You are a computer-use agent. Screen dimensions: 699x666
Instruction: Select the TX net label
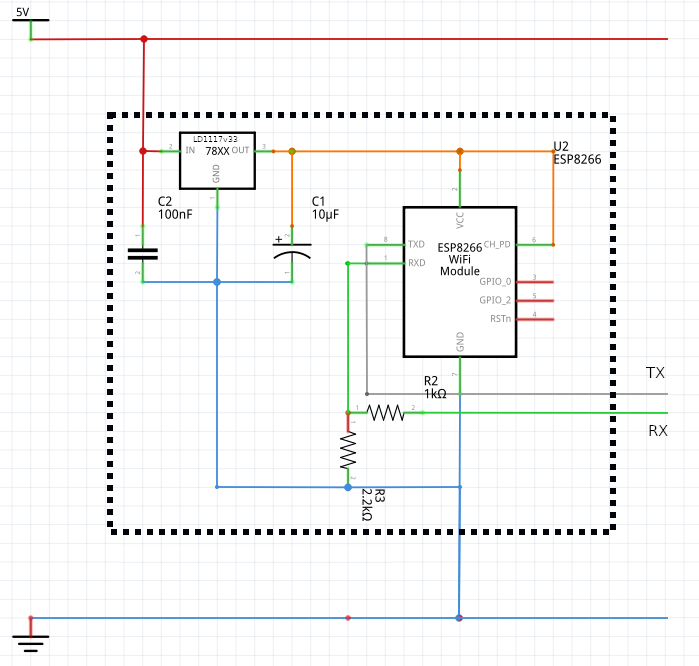[655, 373]
